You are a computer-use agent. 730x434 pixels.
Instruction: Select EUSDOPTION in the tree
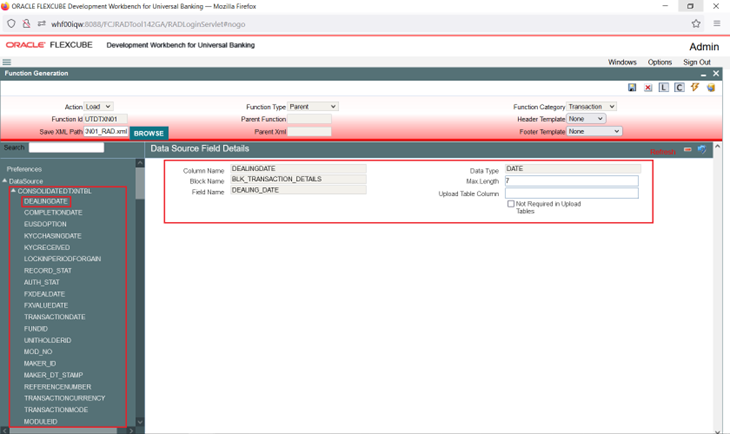[45, 224]
